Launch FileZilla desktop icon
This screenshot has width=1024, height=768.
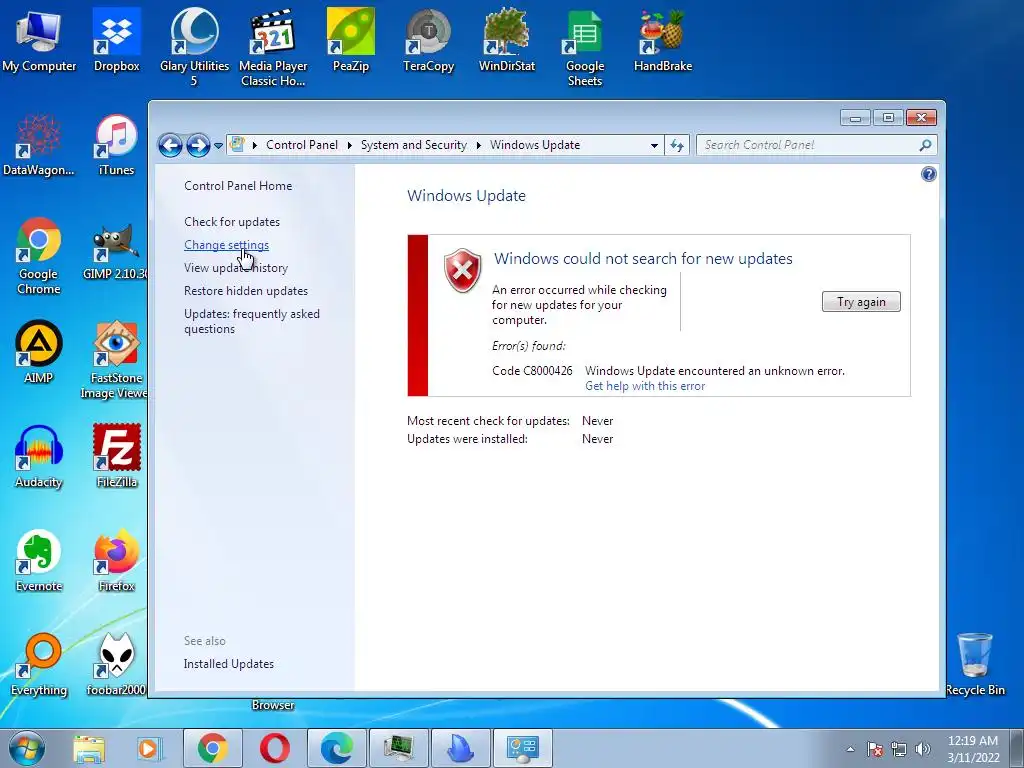pos(116,456)
